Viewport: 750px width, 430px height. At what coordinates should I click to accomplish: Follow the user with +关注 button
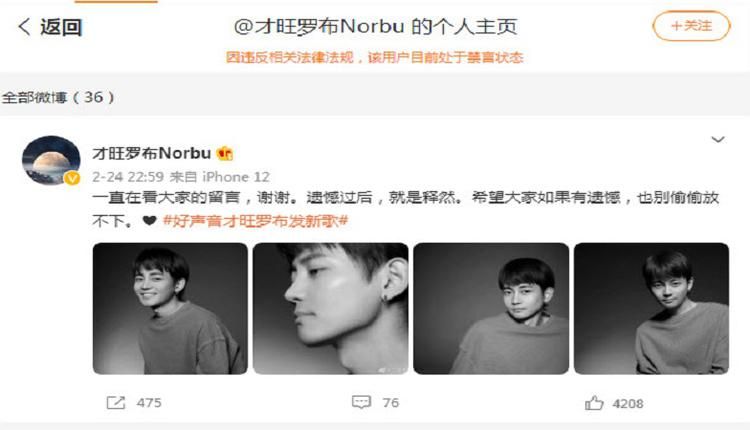[691, 26]
